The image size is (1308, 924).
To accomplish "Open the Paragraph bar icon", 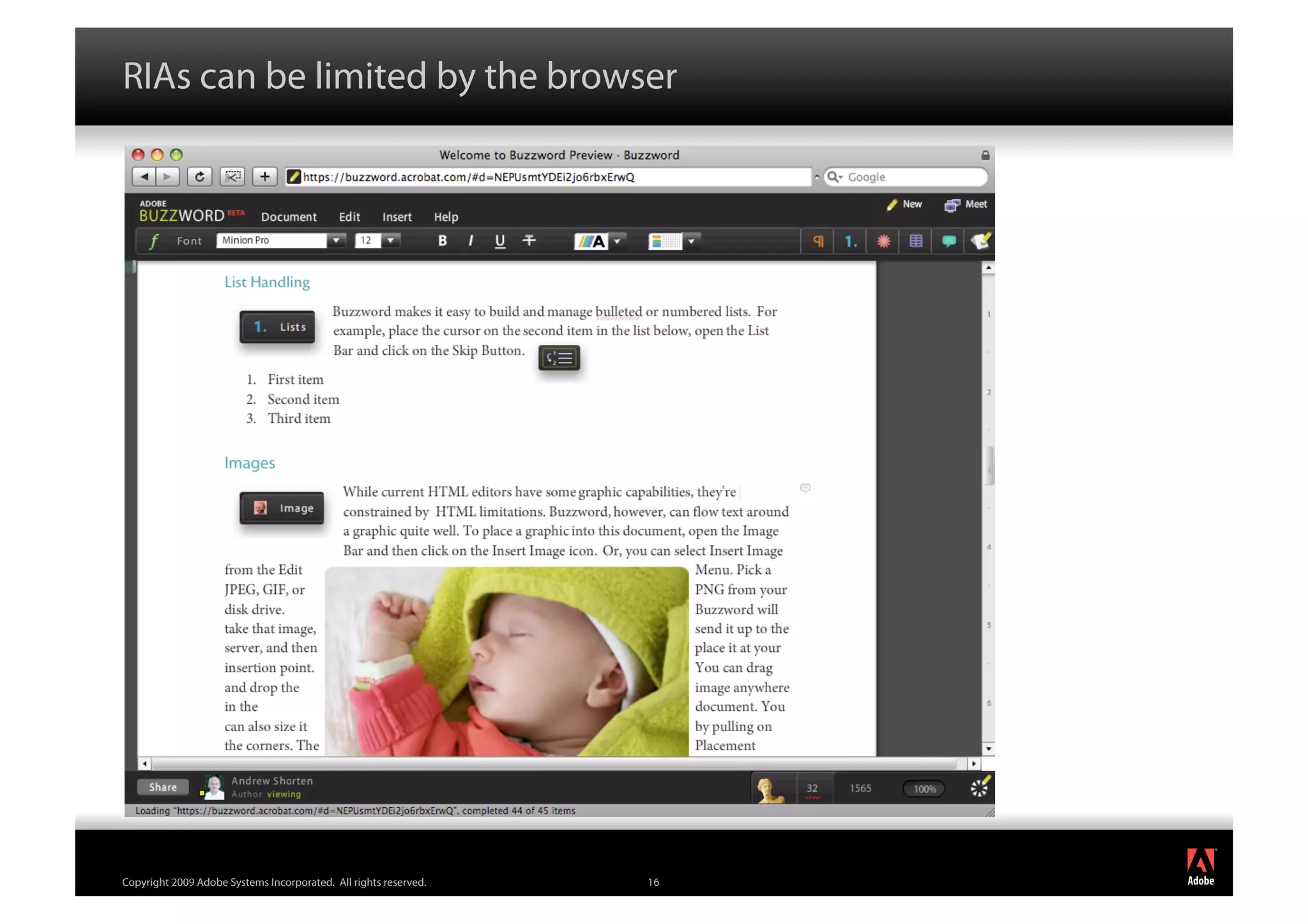I will (x=818, y=241).
